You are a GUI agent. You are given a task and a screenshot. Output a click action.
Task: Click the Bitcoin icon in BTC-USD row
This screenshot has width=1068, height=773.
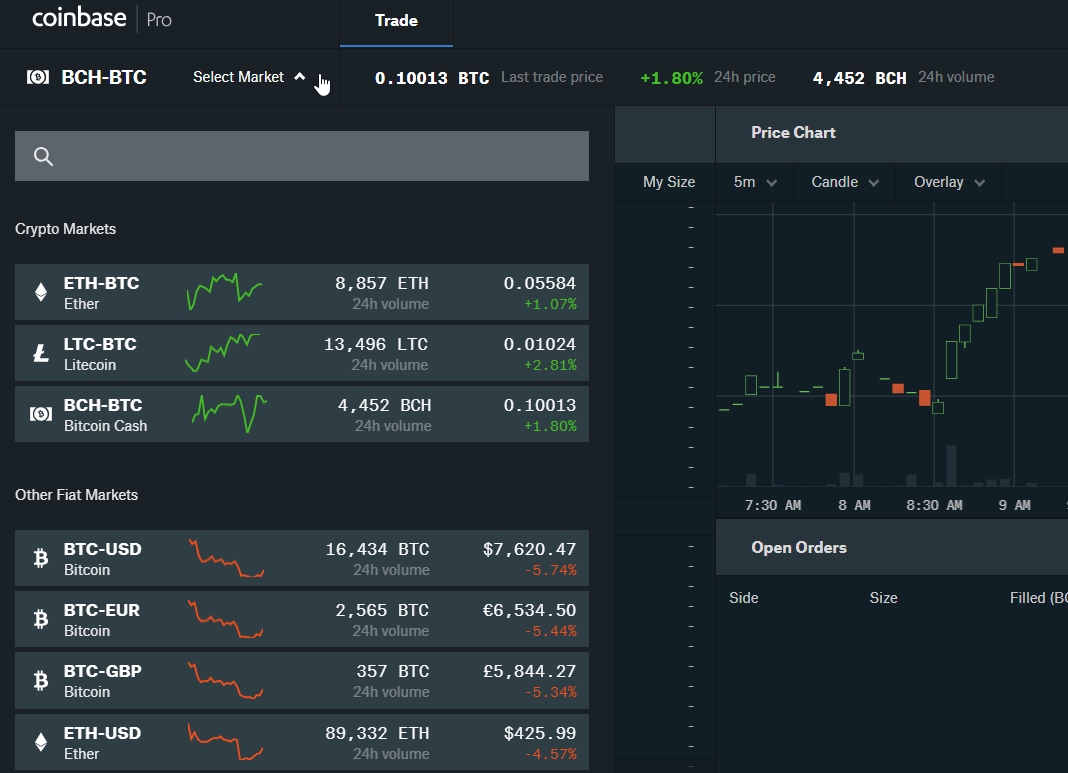coord(41,558)
